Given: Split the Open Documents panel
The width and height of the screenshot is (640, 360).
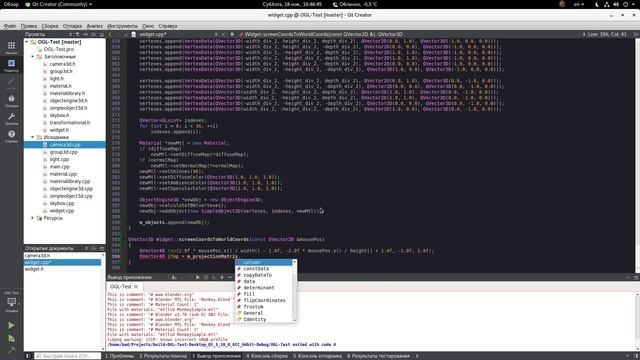Looking at the screenshot, I should 94,248.
